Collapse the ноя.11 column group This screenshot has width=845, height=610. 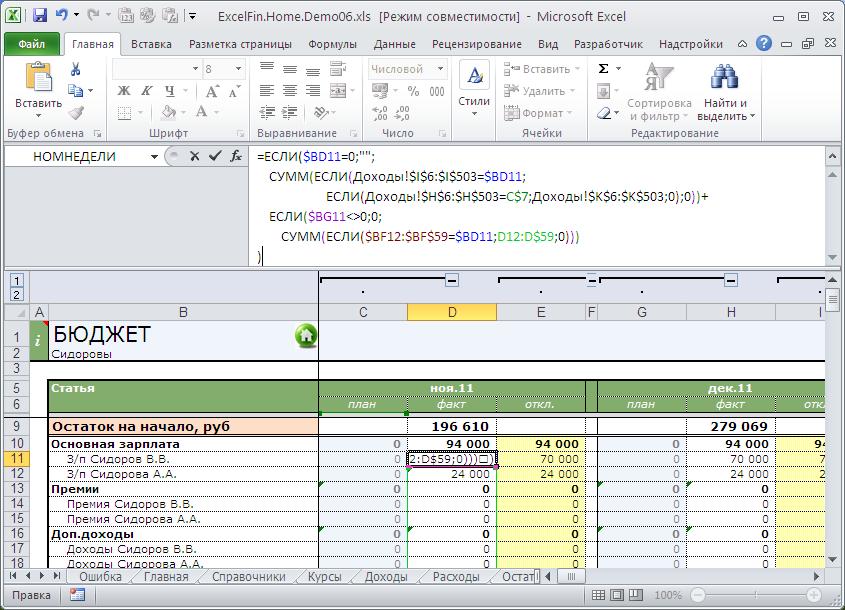click(452, 280)
